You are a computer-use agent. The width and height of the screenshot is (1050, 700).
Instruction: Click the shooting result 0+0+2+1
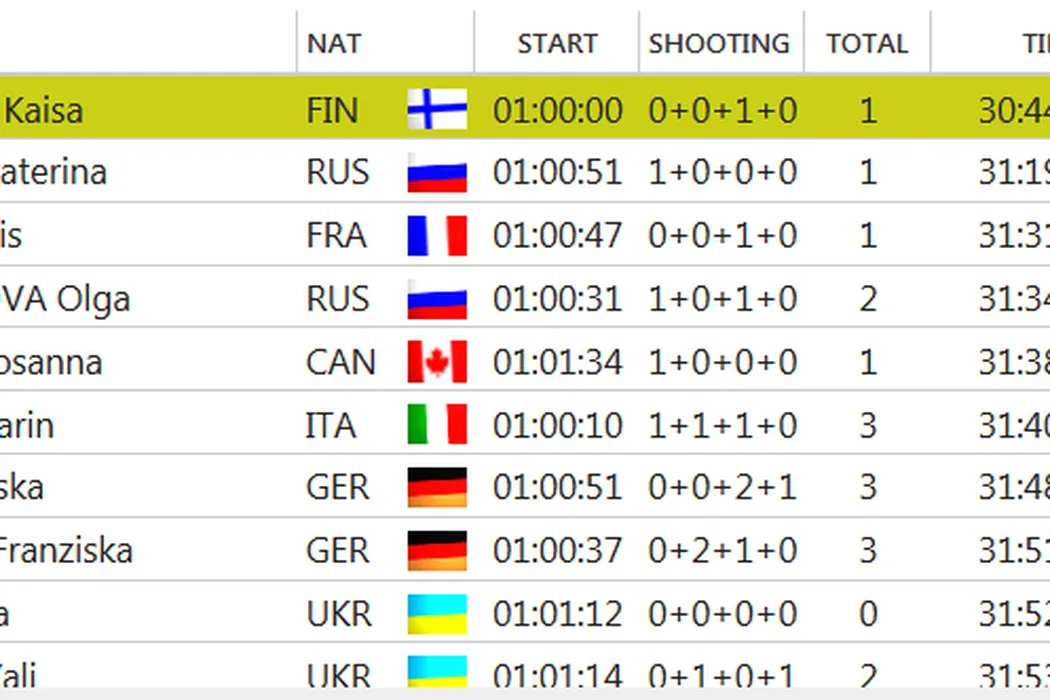[722, 487]
